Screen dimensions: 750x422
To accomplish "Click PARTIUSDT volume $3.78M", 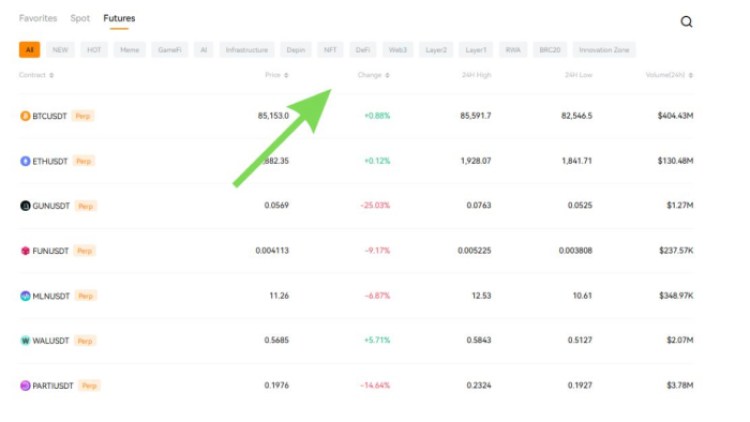I will (680, 385).
